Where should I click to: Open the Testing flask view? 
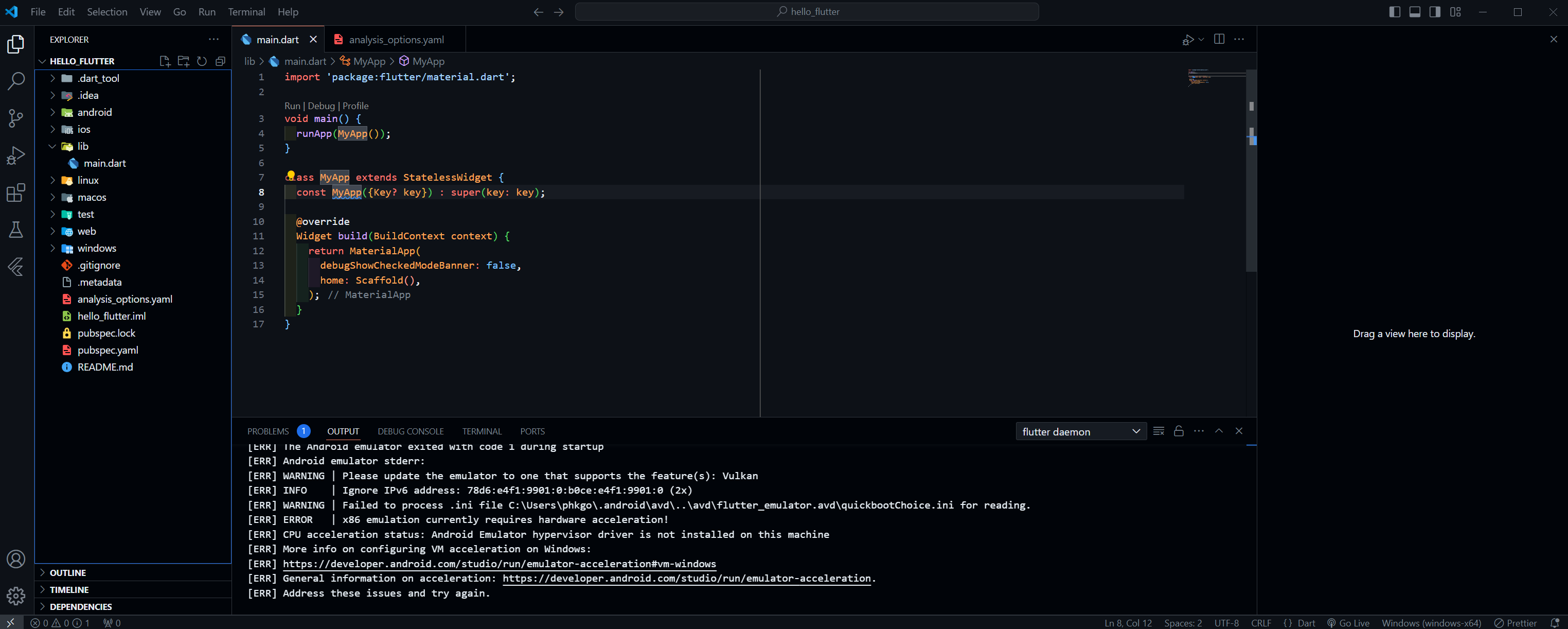[x=16, y=230]
